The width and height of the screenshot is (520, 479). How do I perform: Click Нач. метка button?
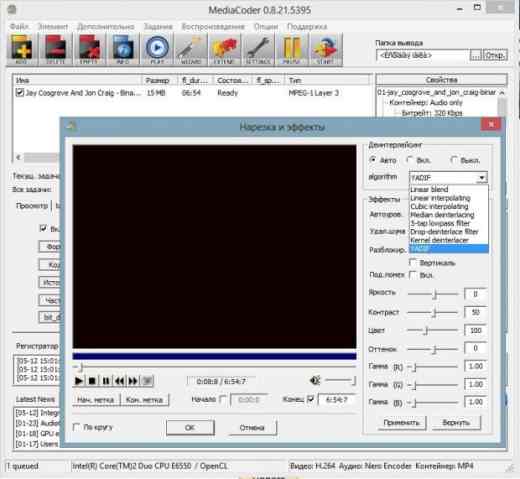pyautogui.click(x=96, y=399)
